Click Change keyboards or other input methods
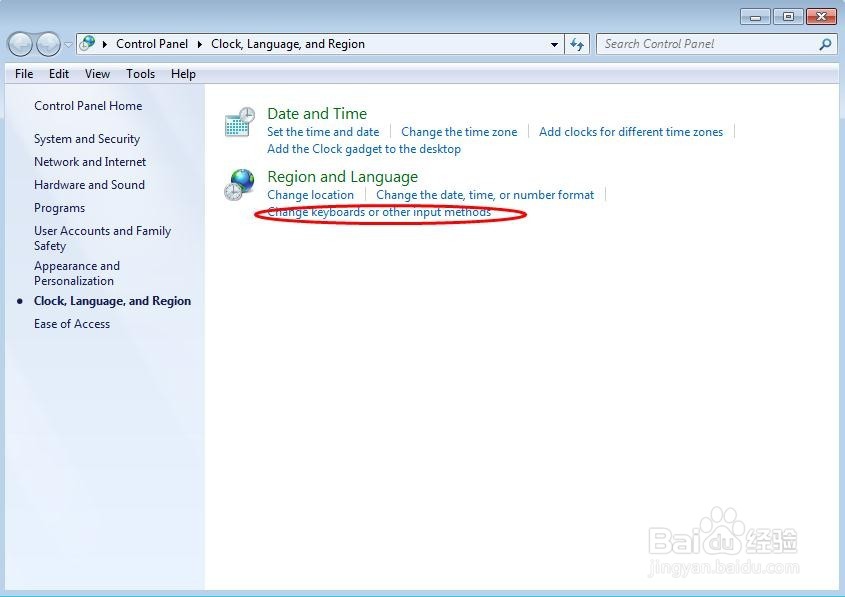This screenshot has width=845, height=597. [379, 212]
